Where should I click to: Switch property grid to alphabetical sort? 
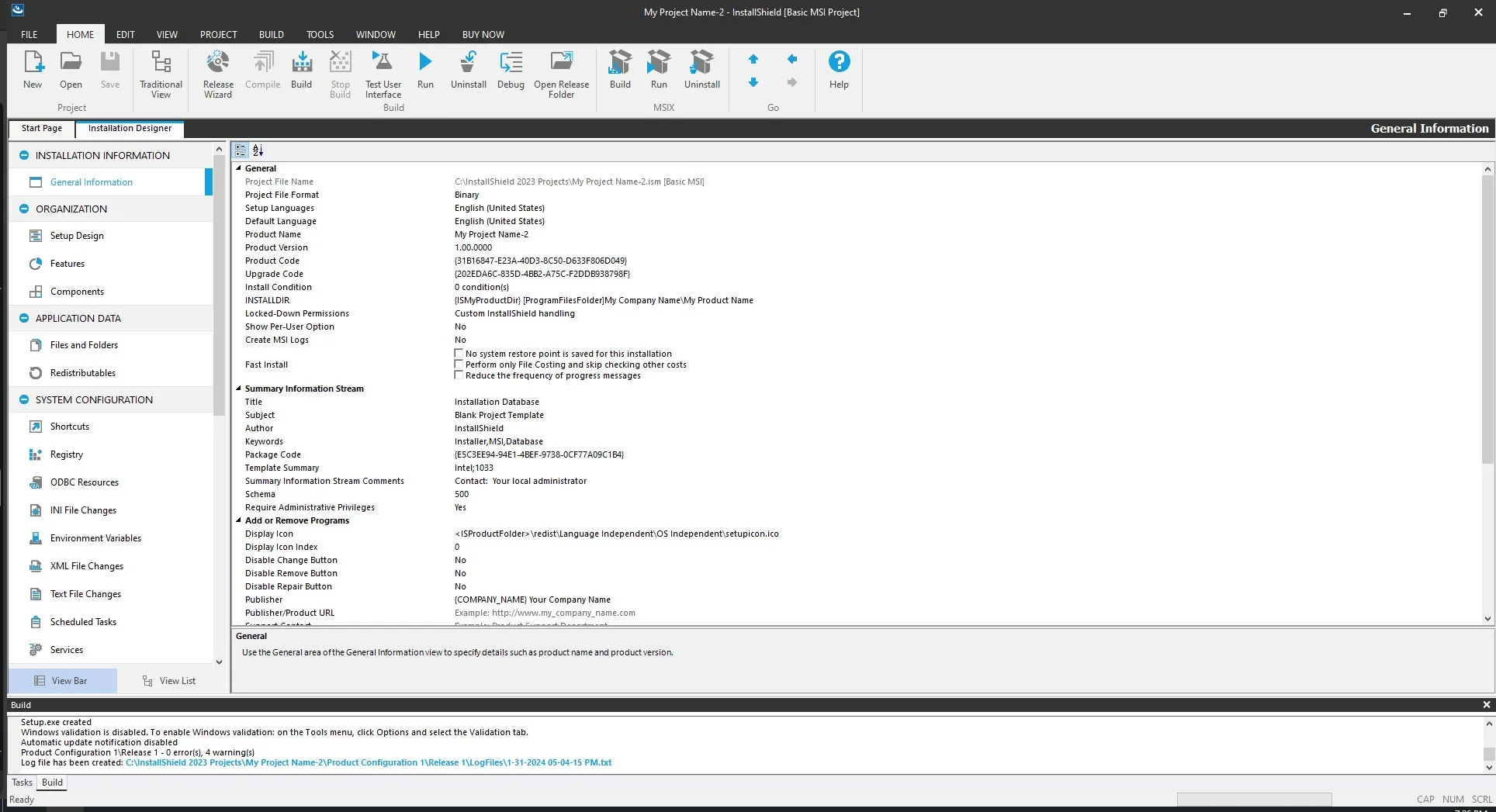(x=257, y=150)
